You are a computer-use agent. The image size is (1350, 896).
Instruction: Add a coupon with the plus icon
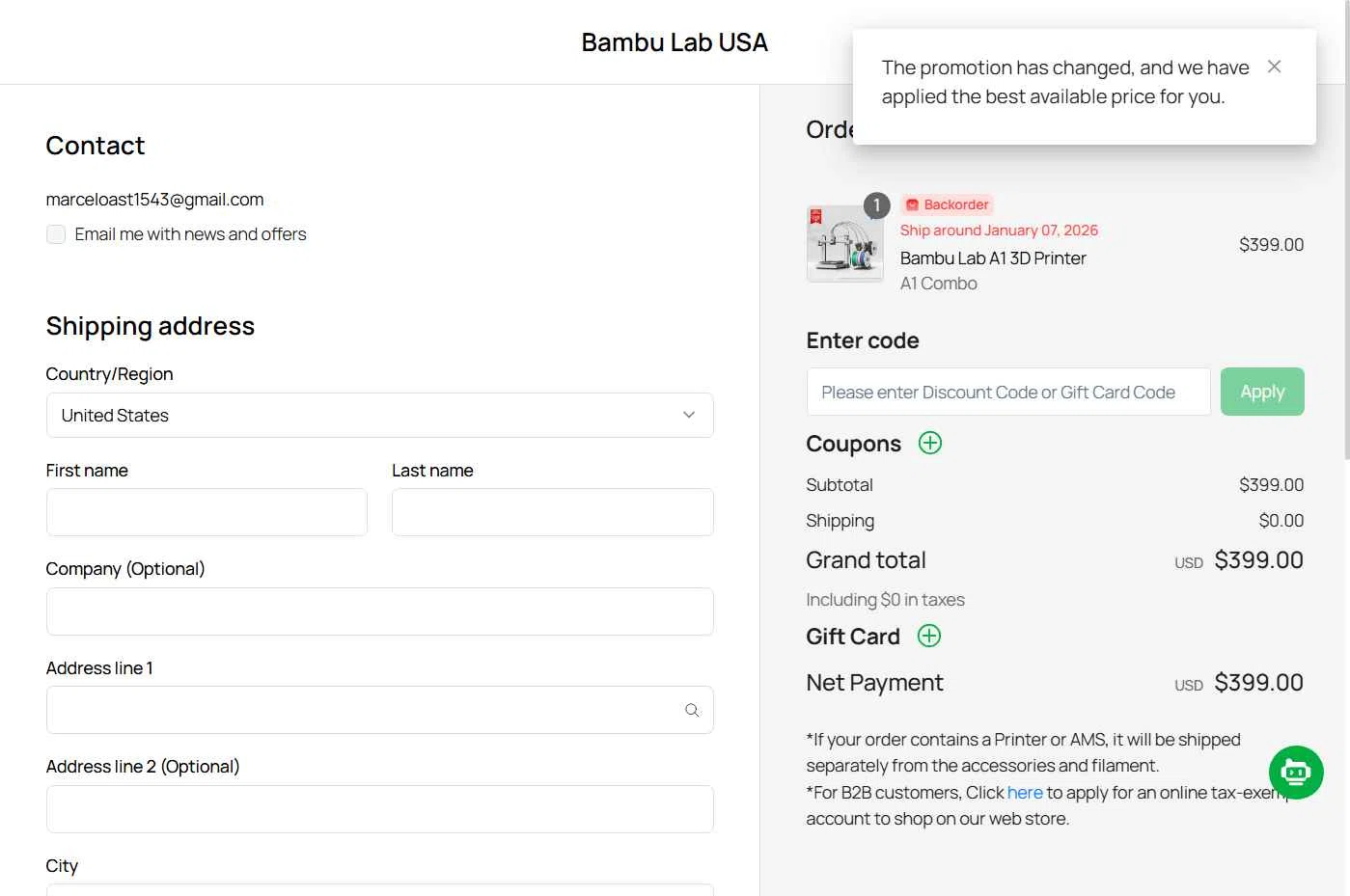(930, 443)
